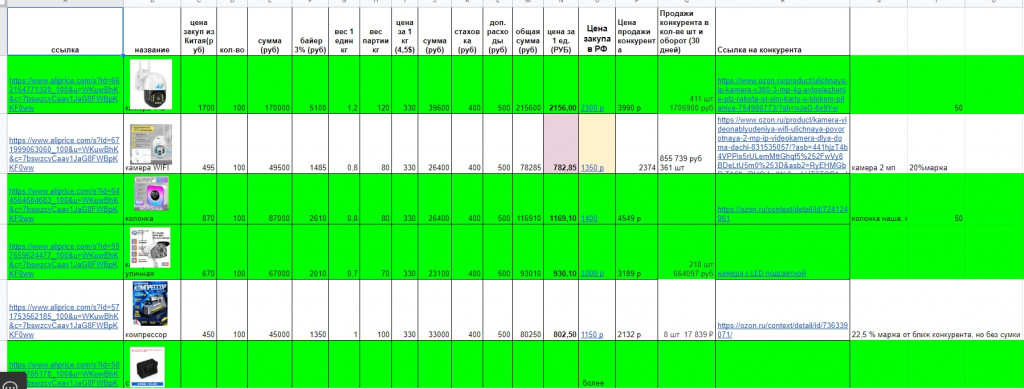Click the '1350 р' price in beige cell

point(592,168)
